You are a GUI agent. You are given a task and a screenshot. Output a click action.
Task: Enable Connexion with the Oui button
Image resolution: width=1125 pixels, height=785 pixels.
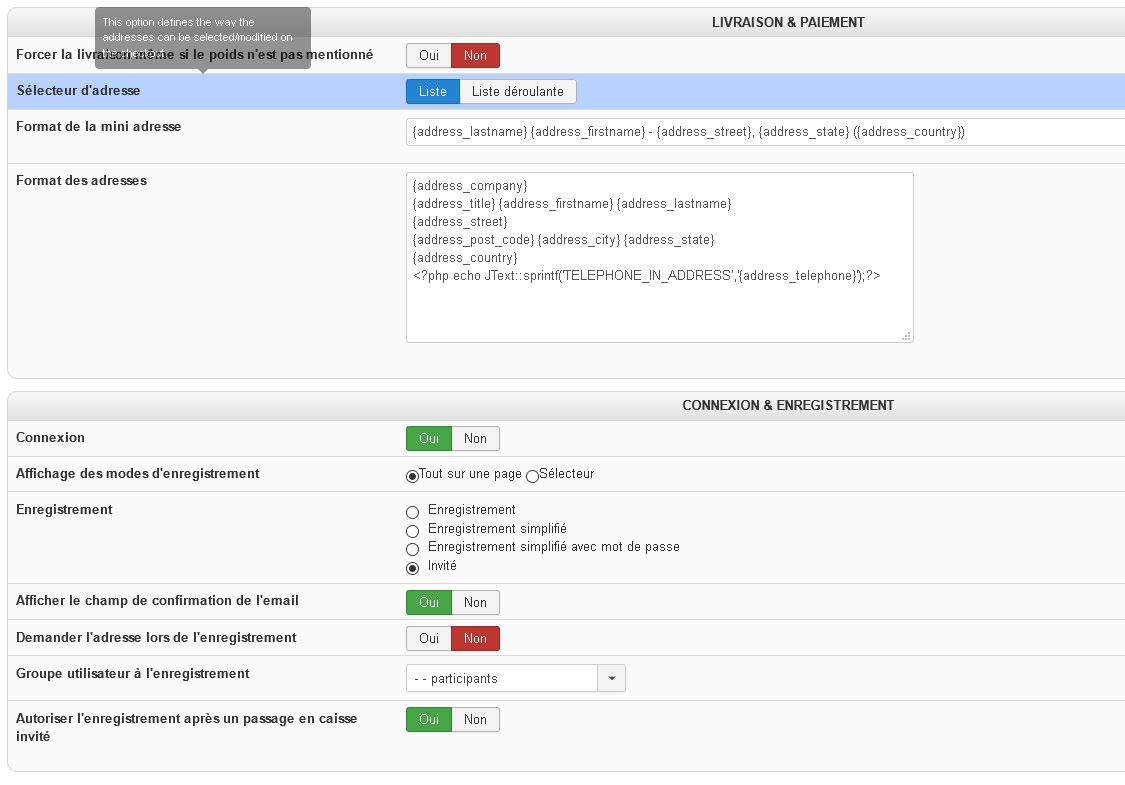[429, 439]
